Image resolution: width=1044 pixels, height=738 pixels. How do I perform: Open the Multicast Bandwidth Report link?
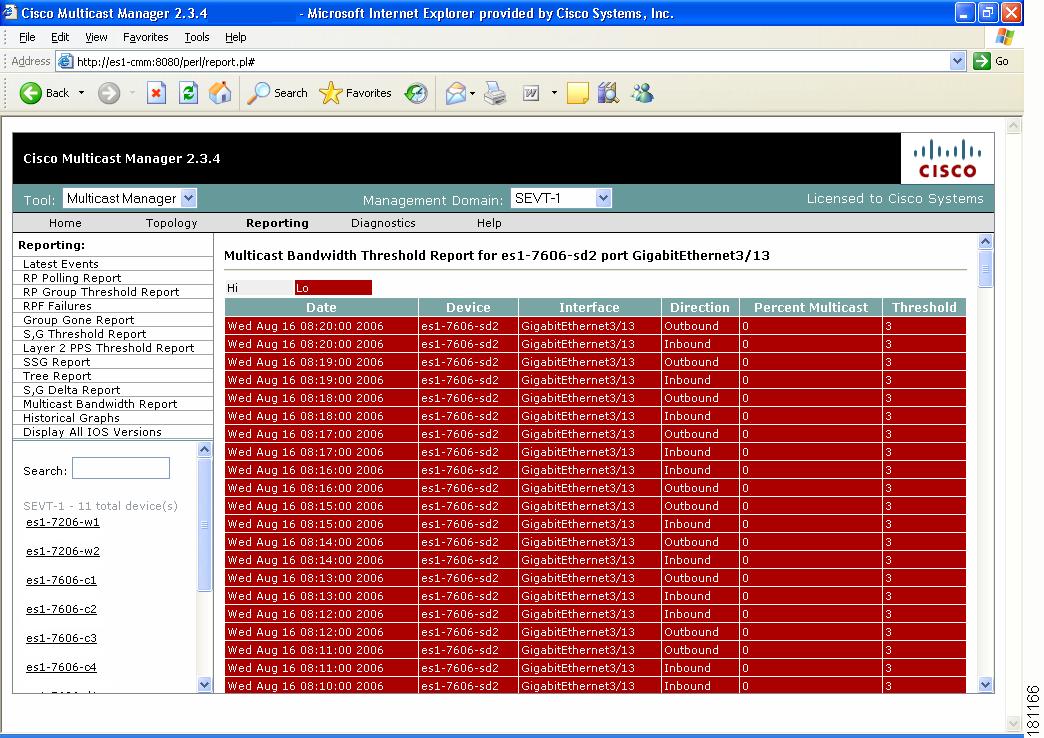click(100, 404)
